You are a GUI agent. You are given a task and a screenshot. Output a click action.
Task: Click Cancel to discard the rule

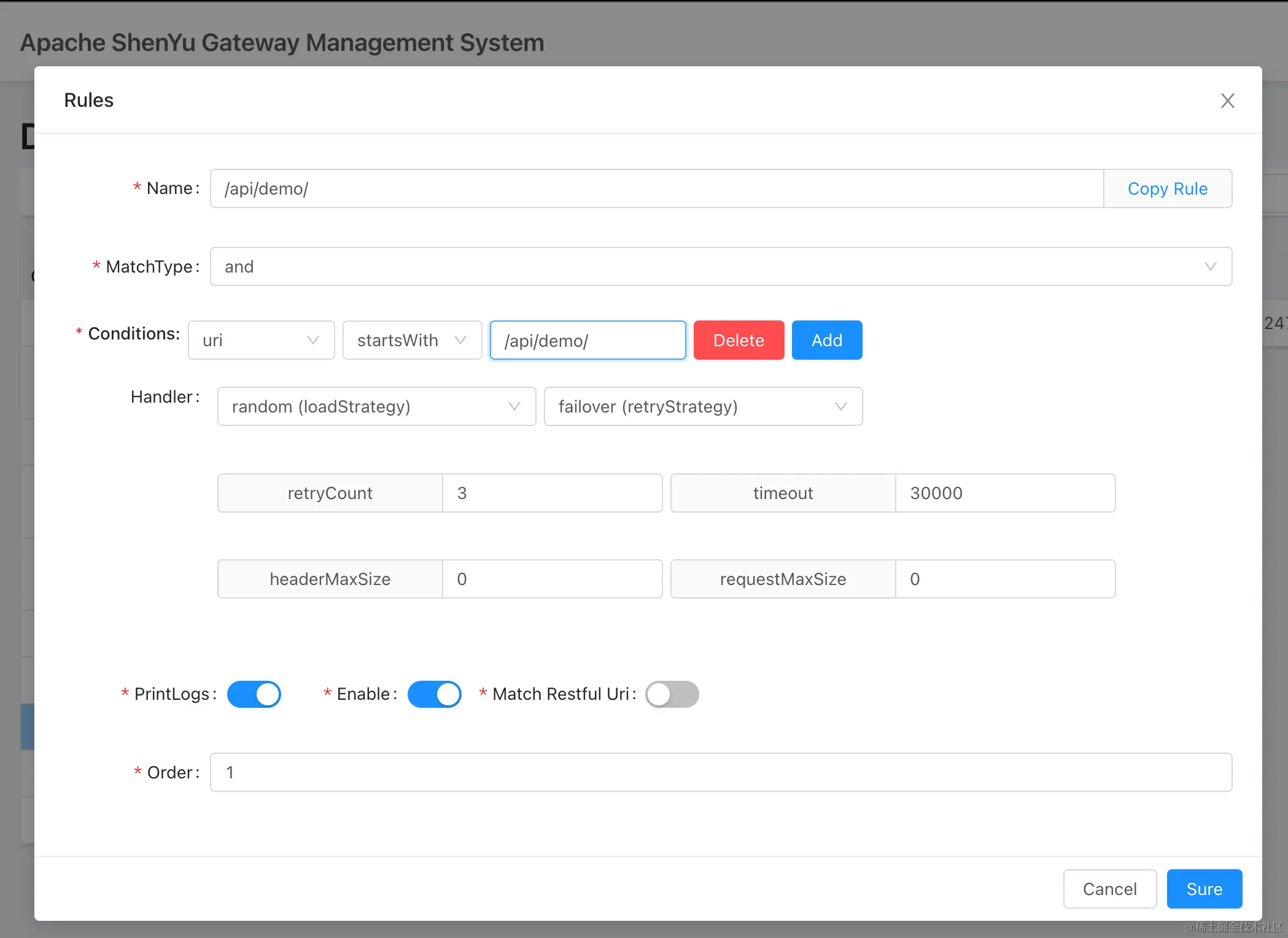(1109, 889)
